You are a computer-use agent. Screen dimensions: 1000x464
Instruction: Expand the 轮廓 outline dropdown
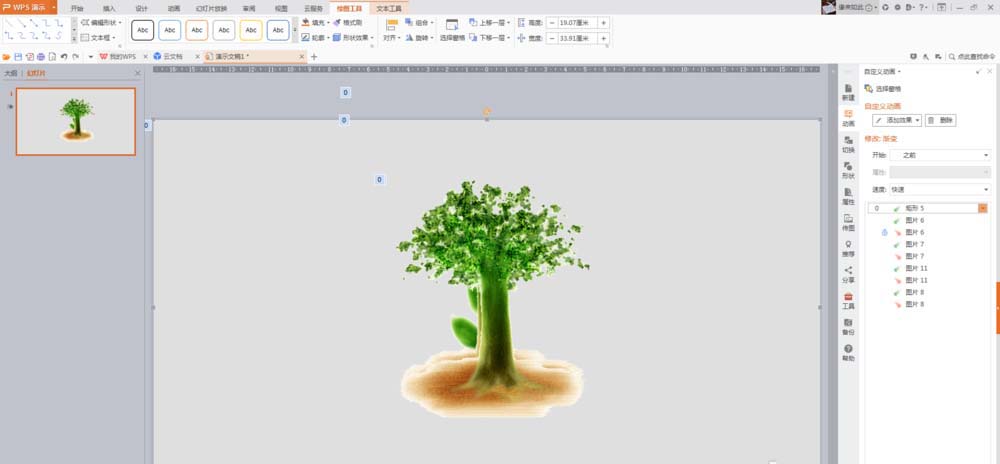[328, 38]
